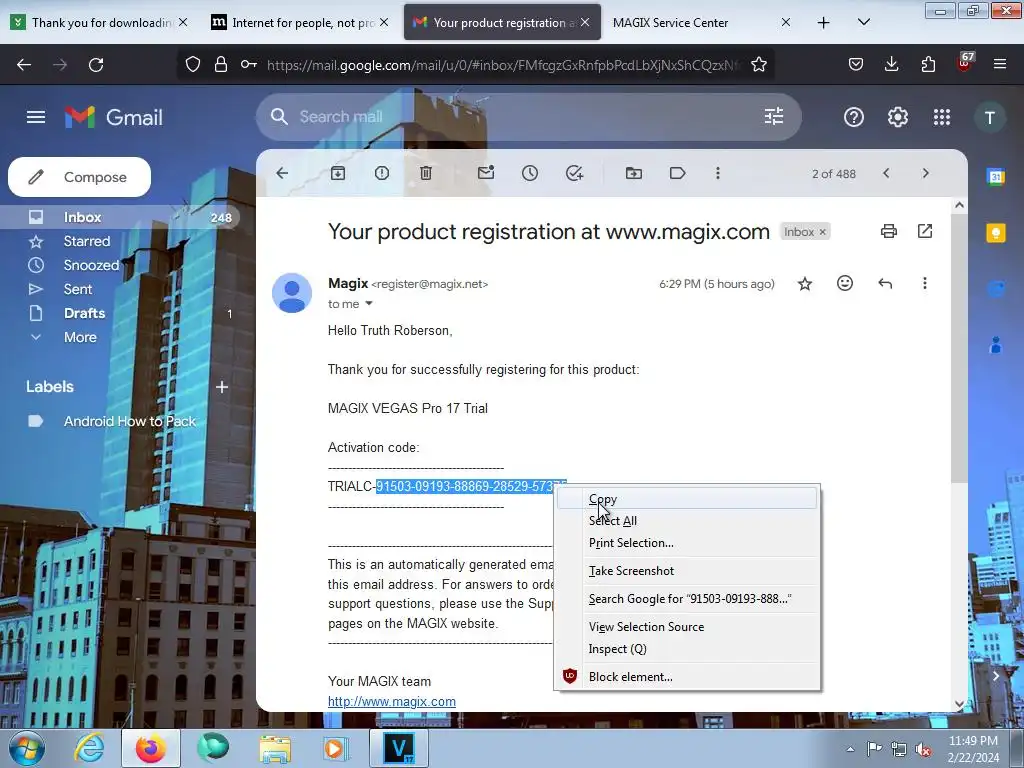Show search options slider icon
Image resolution: width=1024 pixels, height=768 pixels.
click(x=774, y=117)
